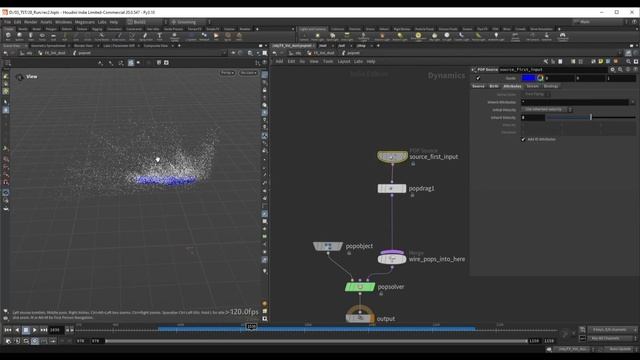This screenshot has width=640, height=360.
Task: Open the Windows menu
Action: [63, 22]
